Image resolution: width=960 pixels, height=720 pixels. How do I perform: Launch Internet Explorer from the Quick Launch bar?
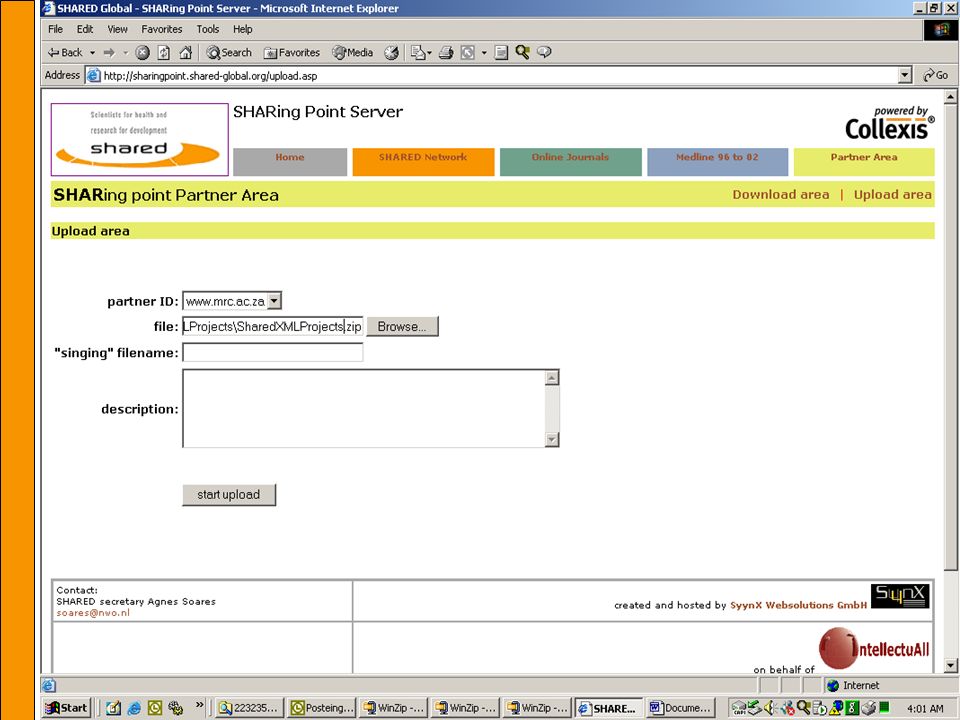(x=134, y=708)
